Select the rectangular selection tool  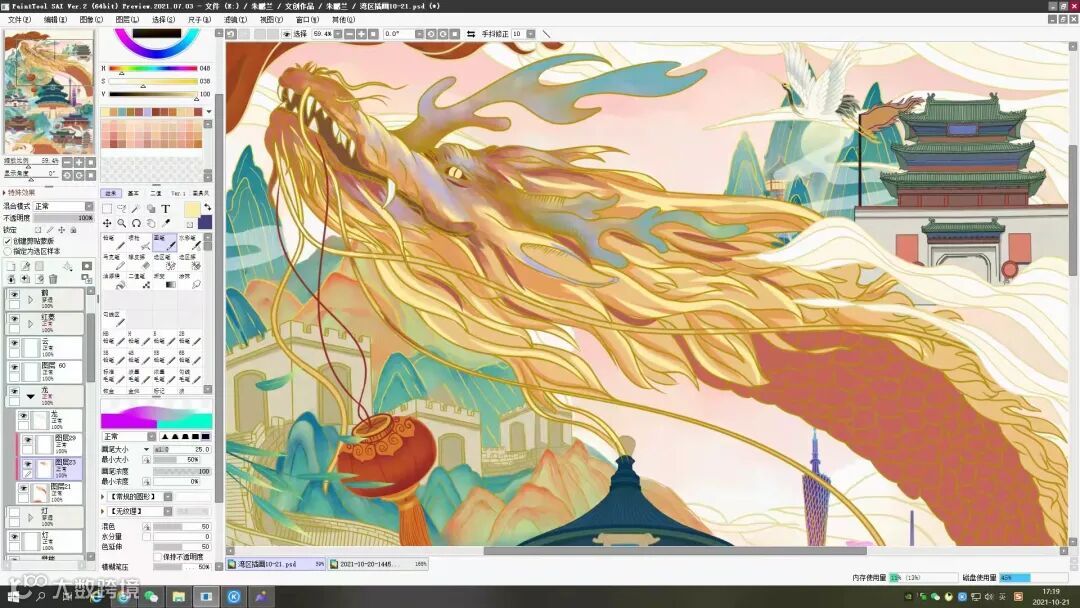click(107, 209)
